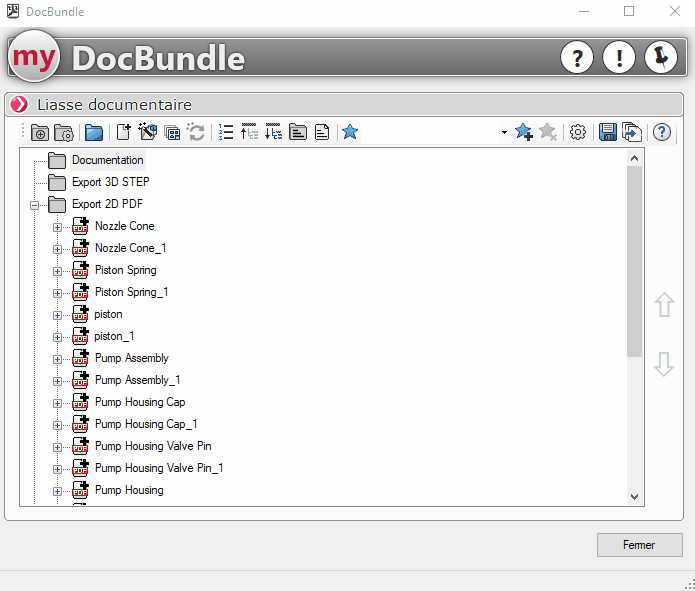Click the add new folder icon

tap(40, 132)
